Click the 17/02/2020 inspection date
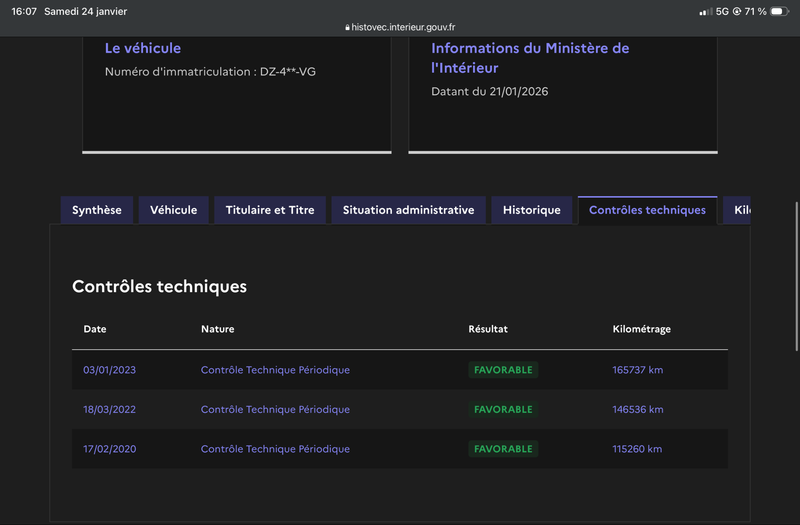Screen dimensions: 800x525 pyautogui.click(x=109, y=449)
